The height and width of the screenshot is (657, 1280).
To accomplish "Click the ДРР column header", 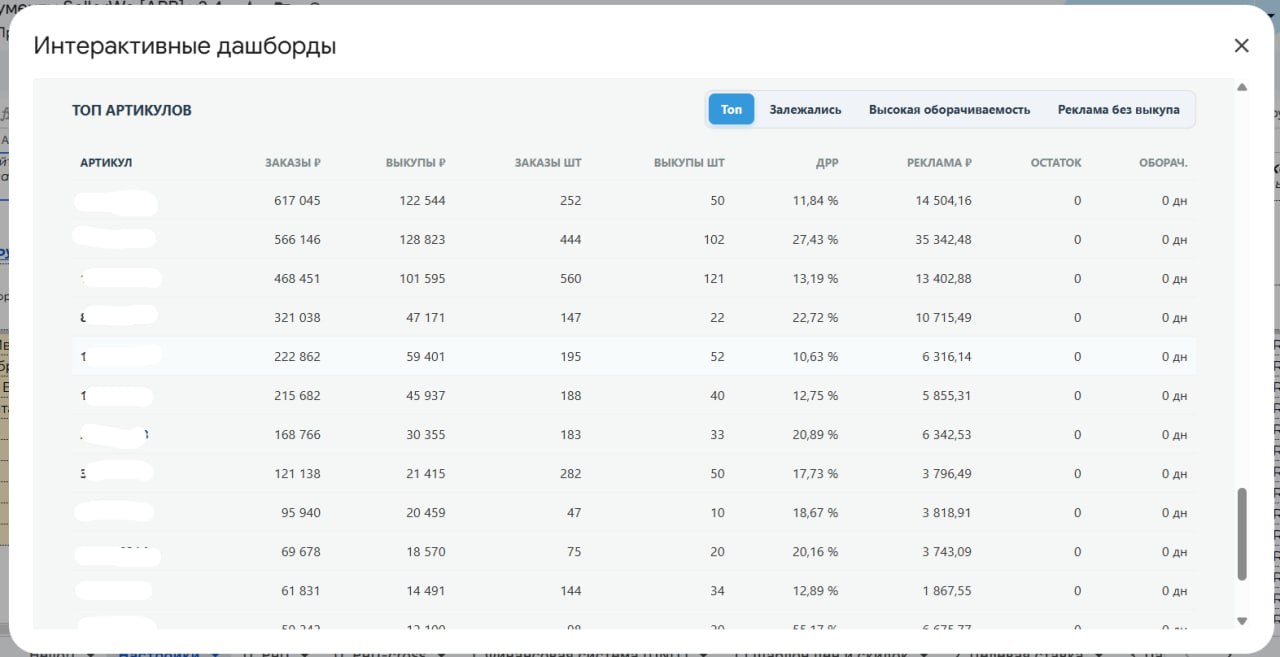I will pos(827,162).
